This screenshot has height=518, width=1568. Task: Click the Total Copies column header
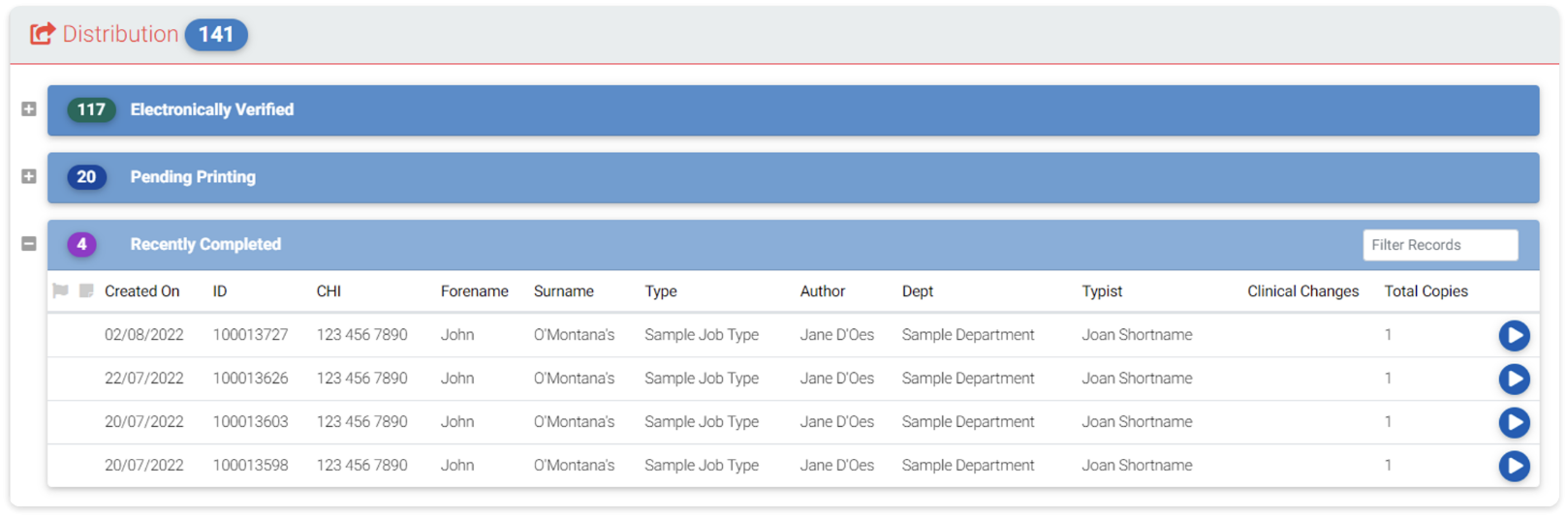coord(1426,291)
